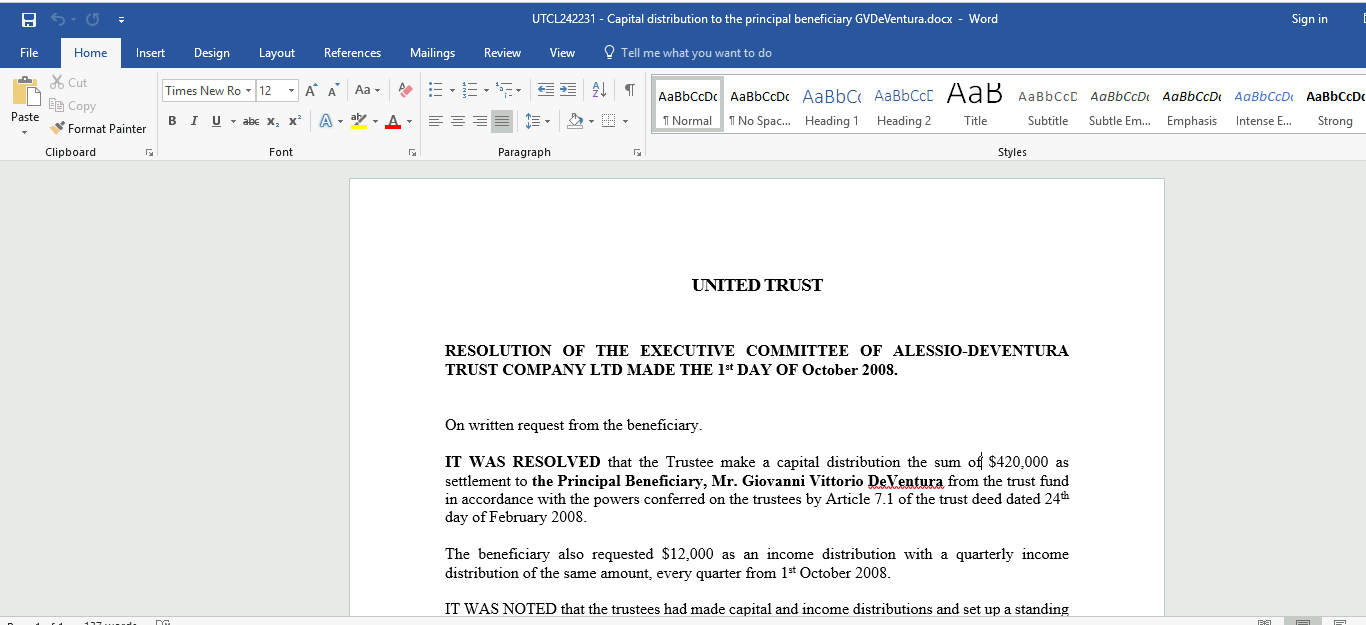Click the Center alignment icon
The height and width of the screenshot is (625, 1366).
click(458, 121)
